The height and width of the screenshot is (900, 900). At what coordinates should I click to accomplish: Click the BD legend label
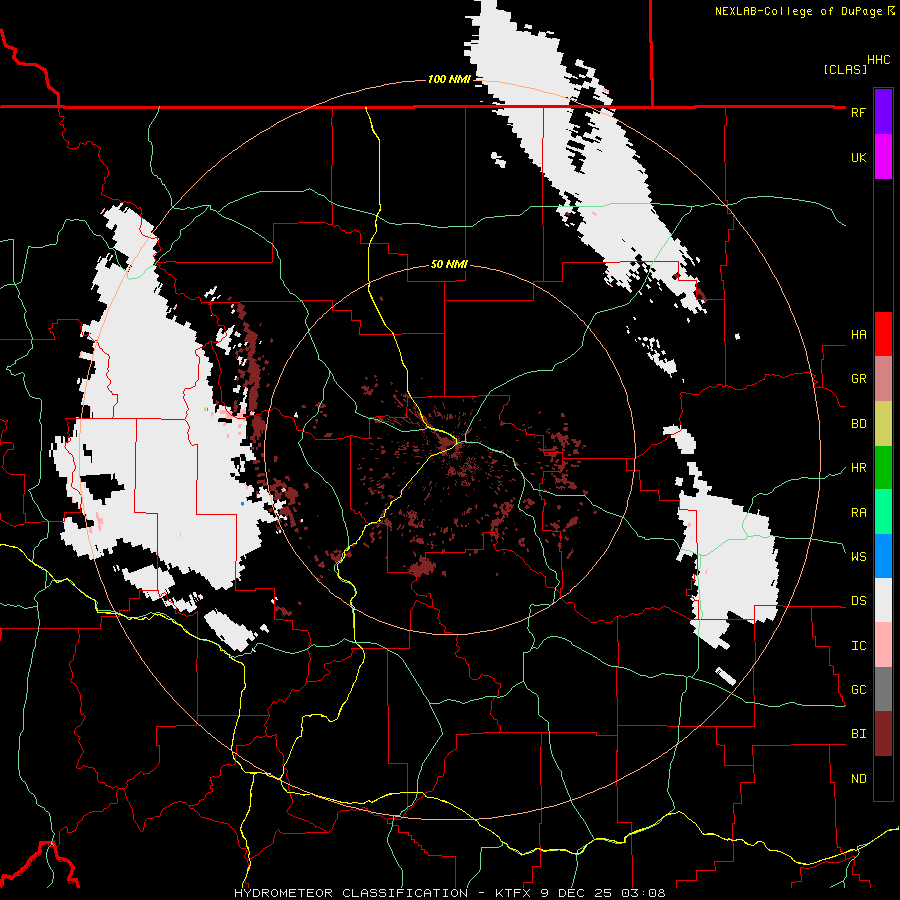point(858,424)
